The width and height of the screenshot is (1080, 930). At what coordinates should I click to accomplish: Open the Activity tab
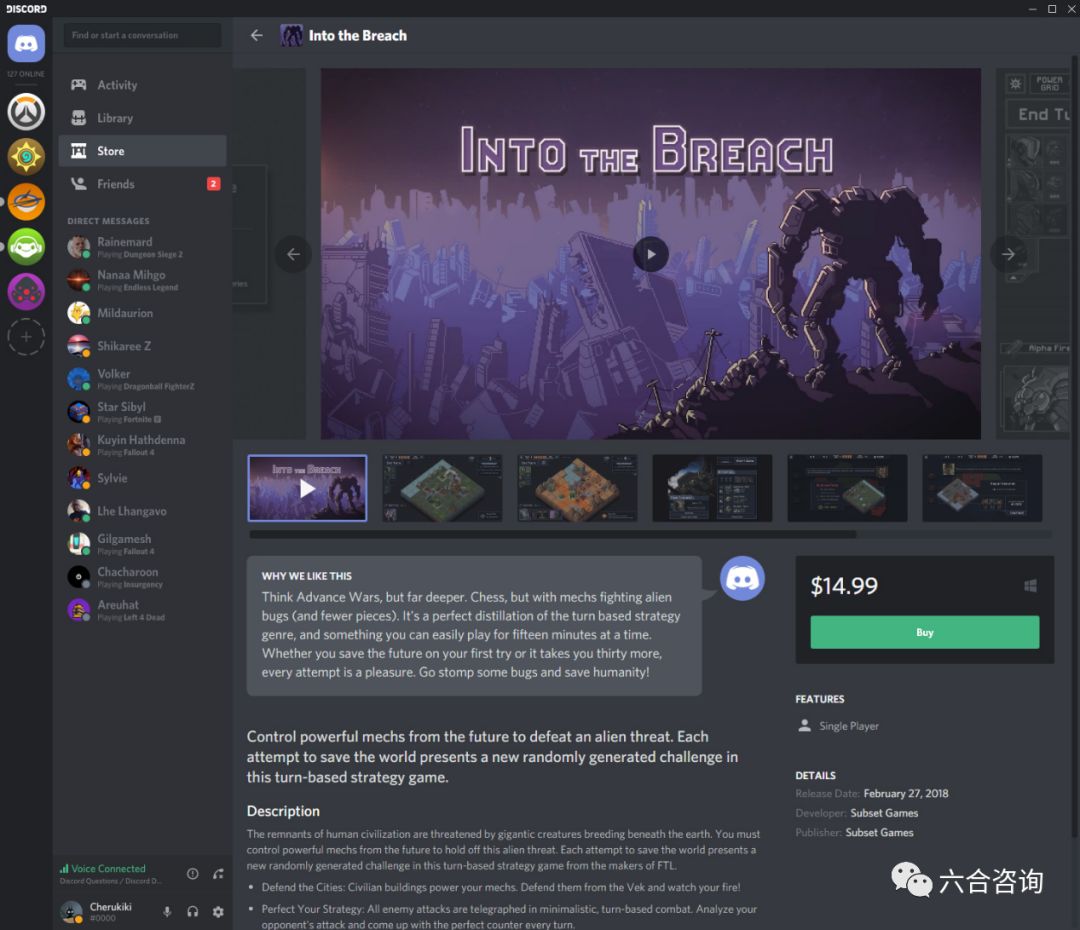(143, 85)
